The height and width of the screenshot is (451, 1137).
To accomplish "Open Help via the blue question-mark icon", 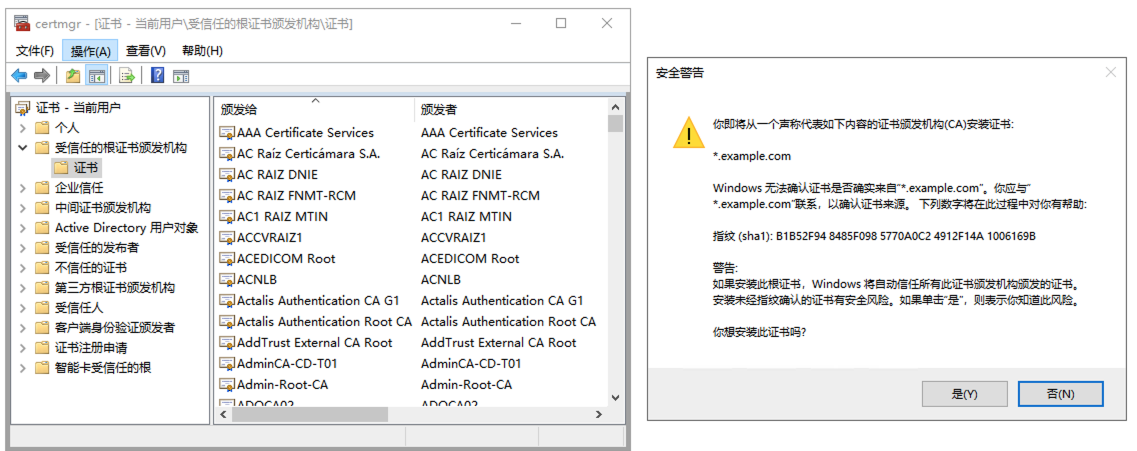I will tap(157, 75).
